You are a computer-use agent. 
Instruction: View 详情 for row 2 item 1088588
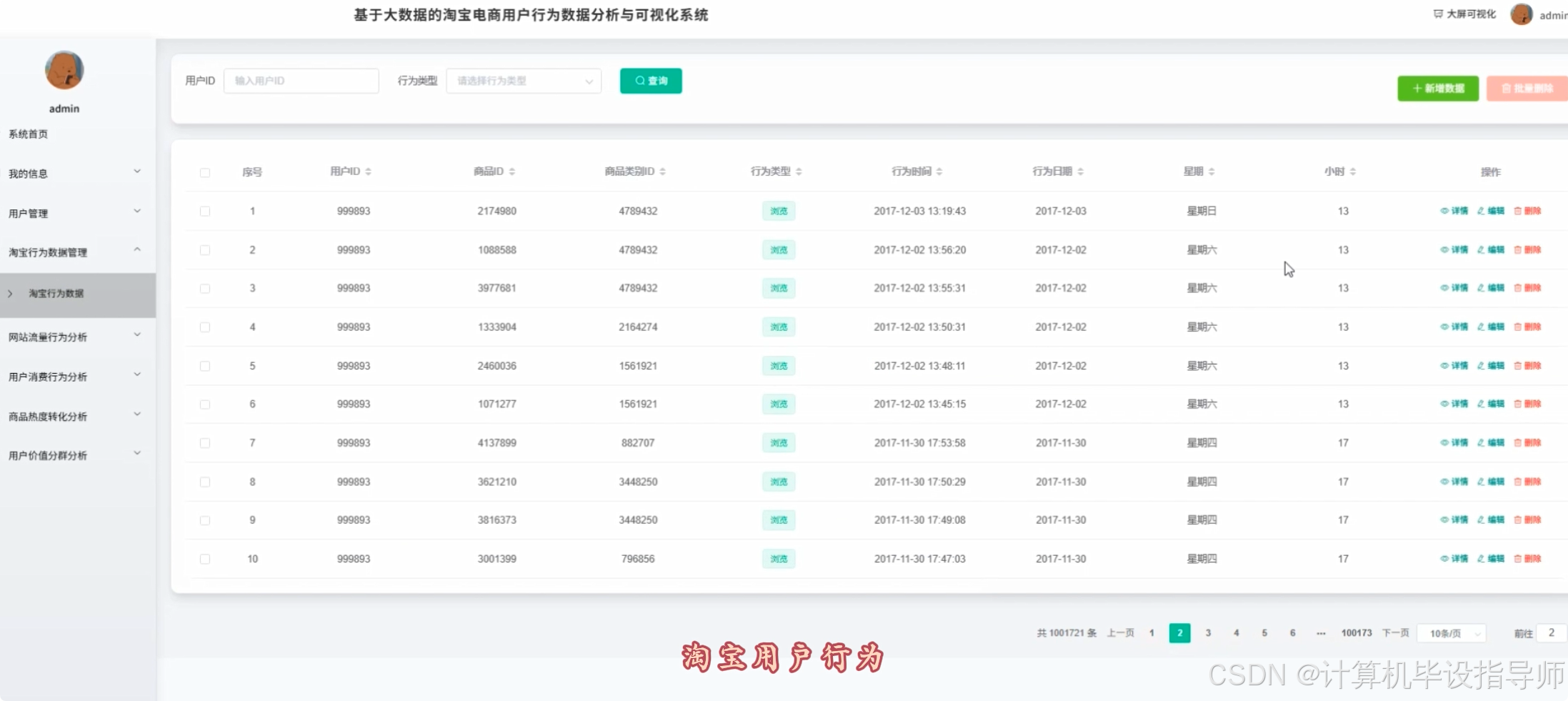coord(1454,250)
